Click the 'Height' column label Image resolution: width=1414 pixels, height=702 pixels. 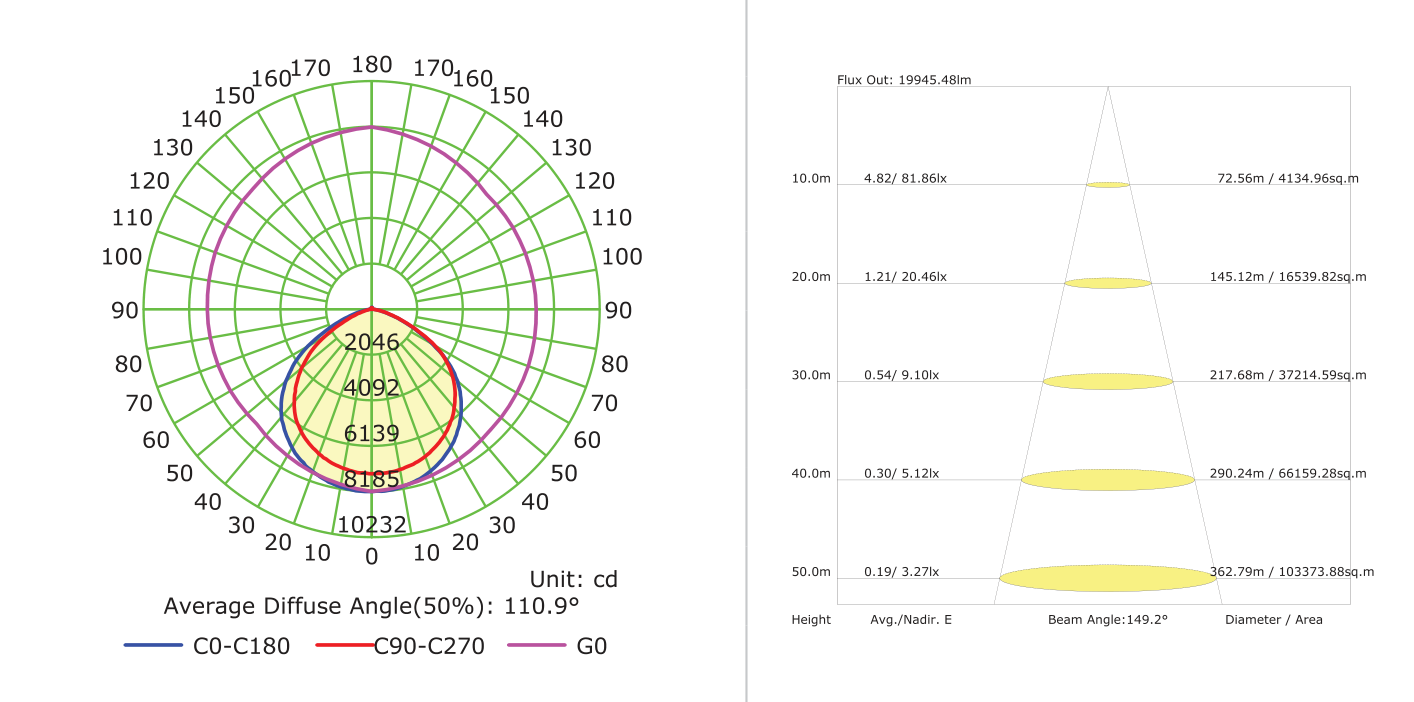click(x=811, y=620)
